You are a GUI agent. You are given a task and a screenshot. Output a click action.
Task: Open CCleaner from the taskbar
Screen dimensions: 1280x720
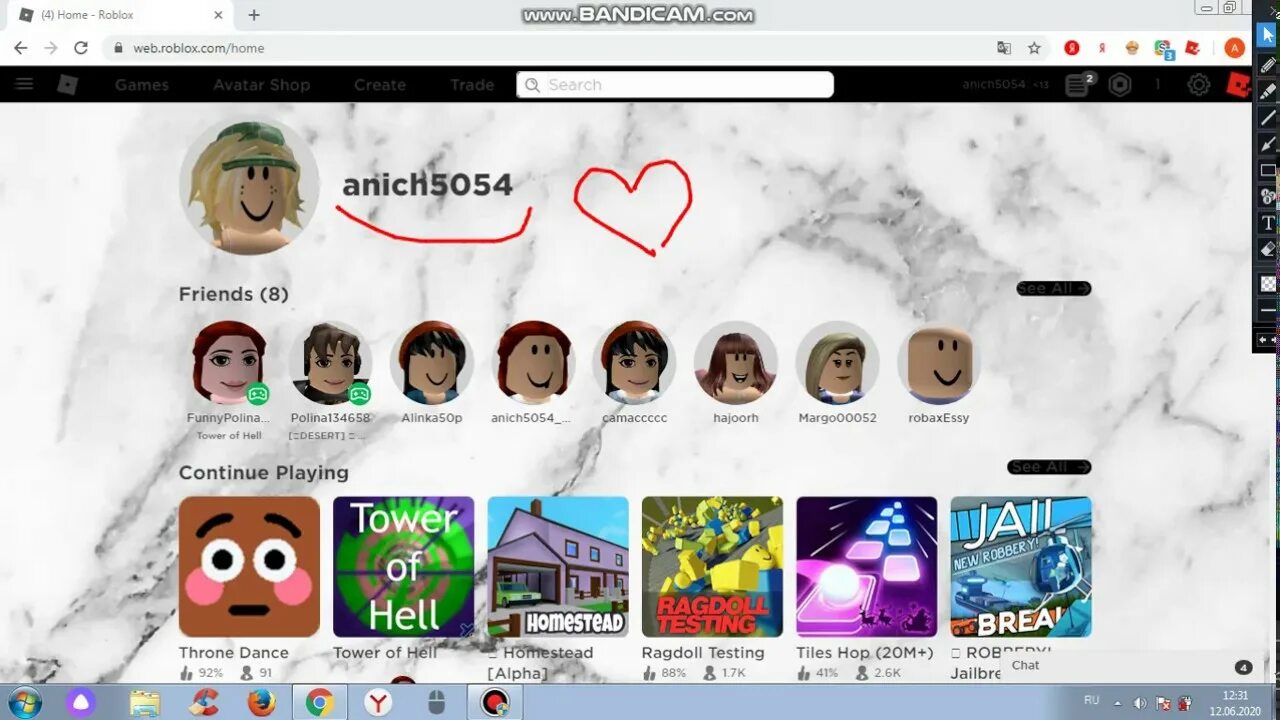tap(204, 703)
